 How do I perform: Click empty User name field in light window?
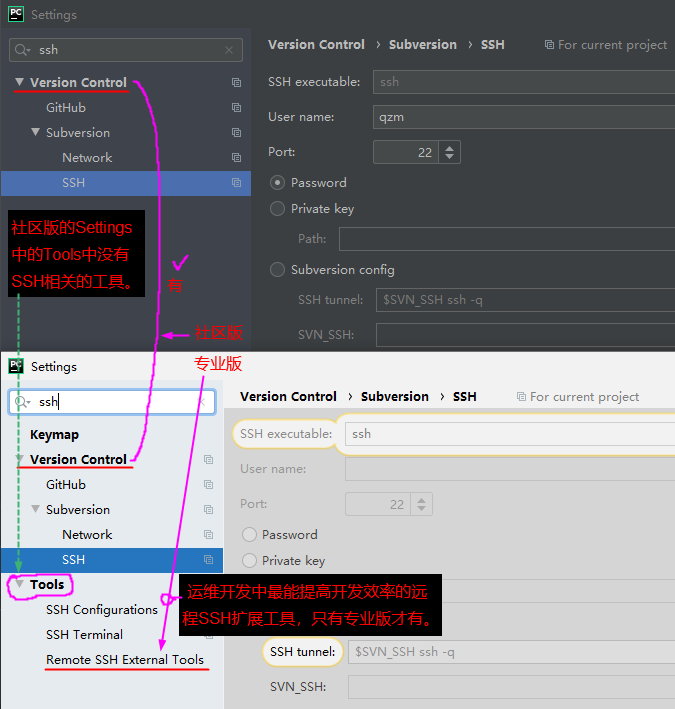pyautogui.click(x=510, y=469)
